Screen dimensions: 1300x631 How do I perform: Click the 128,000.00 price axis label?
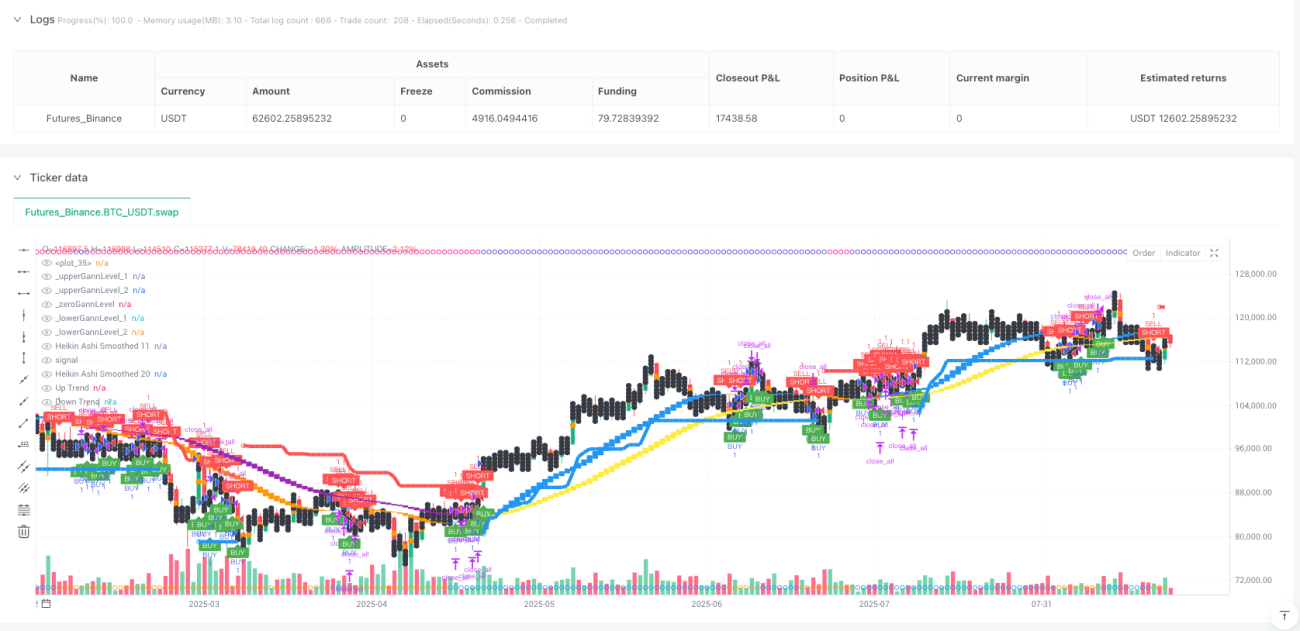(1257, 273)
